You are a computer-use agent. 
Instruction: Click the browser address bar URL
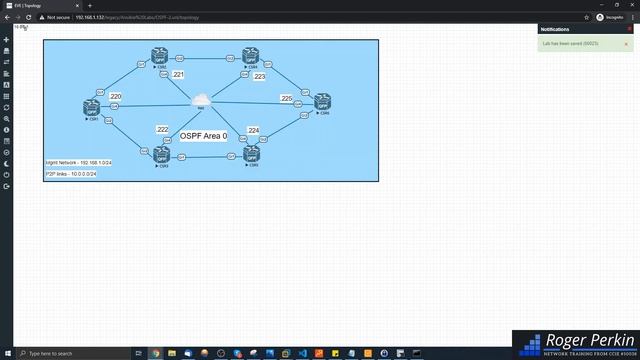[137, 18]
